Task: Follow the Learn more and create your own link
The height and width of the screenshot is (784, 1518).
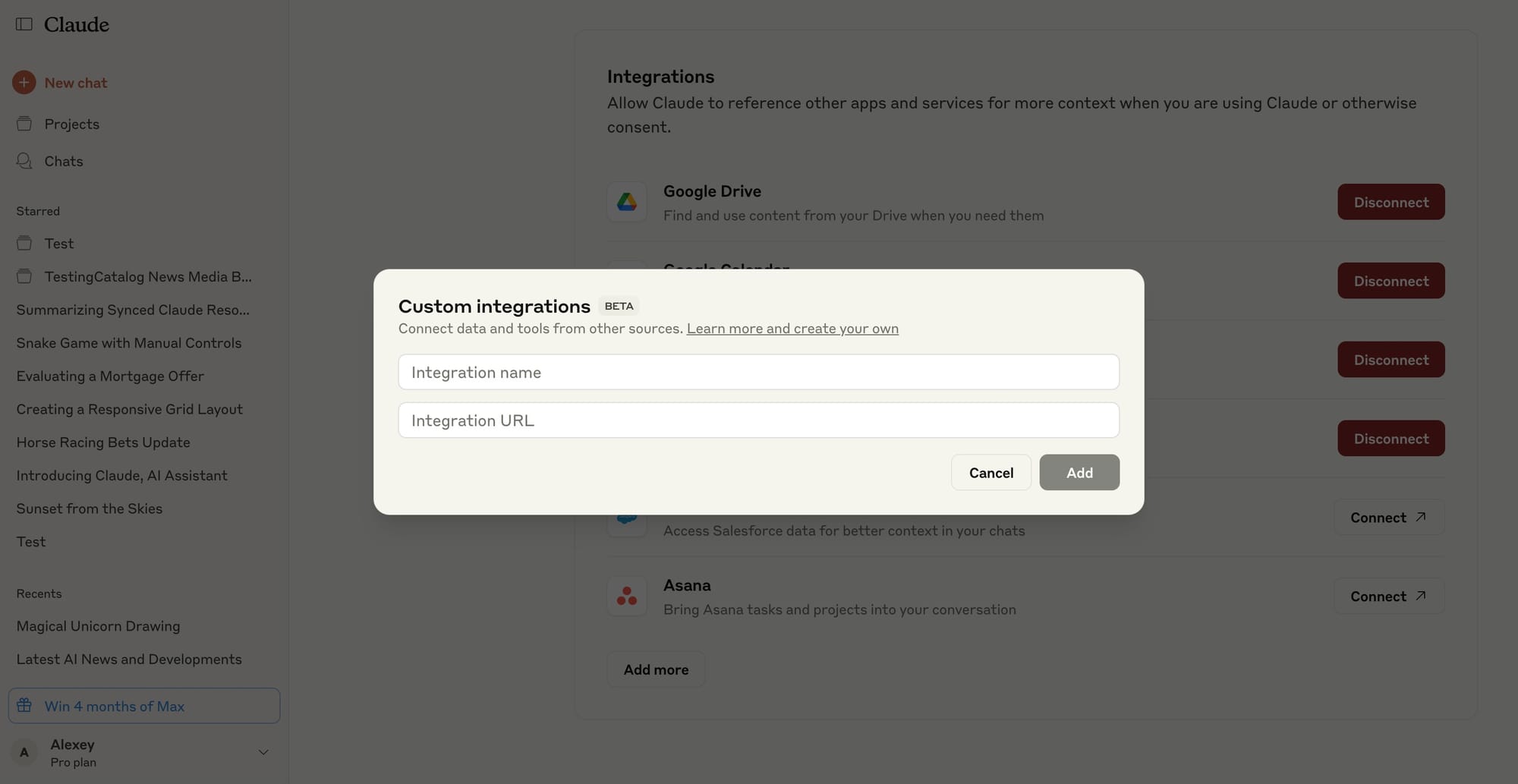Action: coord(792,329)
